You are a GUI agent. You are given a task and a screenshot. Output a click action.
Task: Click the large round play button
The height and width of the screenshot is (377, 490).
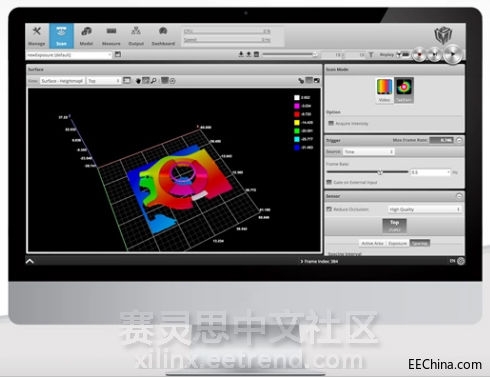pos(453,54)
